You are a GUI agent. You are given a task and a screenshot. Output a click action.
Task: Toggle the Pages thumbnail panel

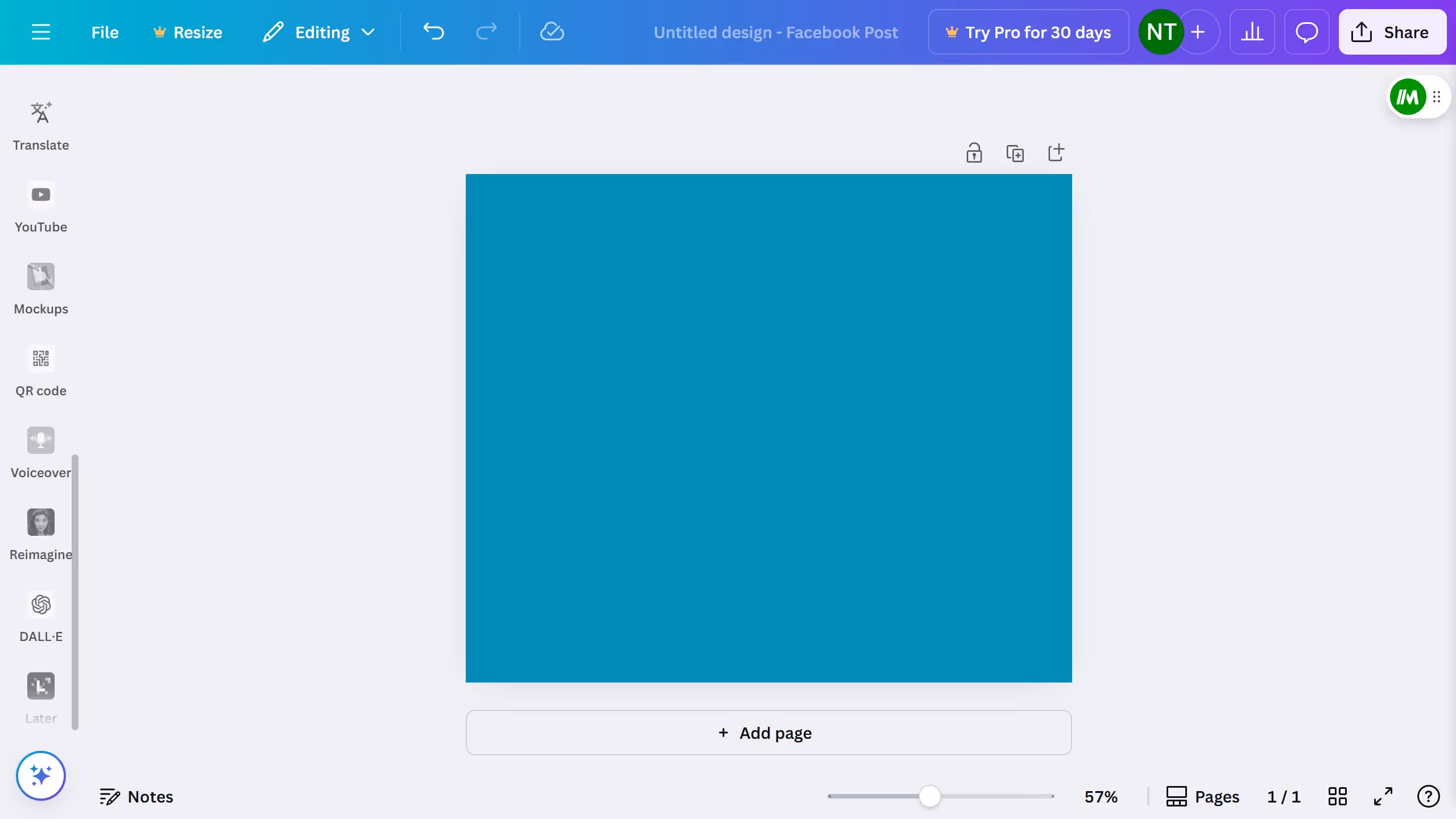[x=1202, y=796]
